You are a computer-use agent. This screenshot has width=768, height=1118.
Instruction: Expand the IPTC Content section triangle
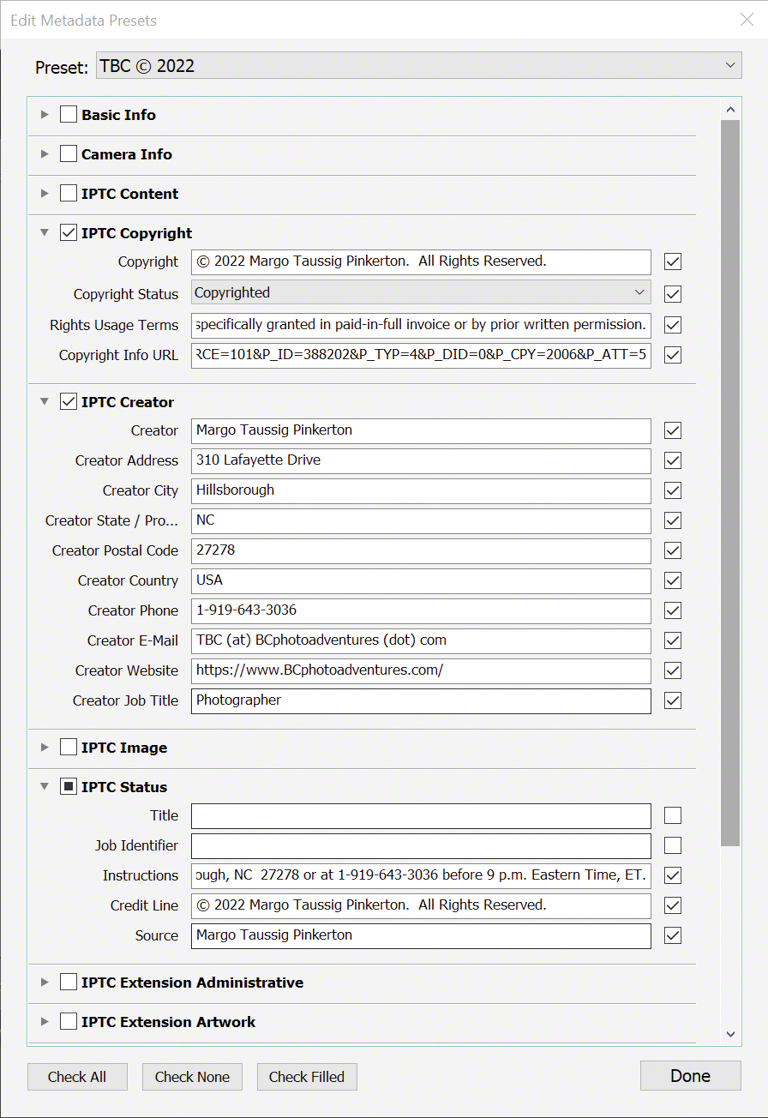click(45, 193)
